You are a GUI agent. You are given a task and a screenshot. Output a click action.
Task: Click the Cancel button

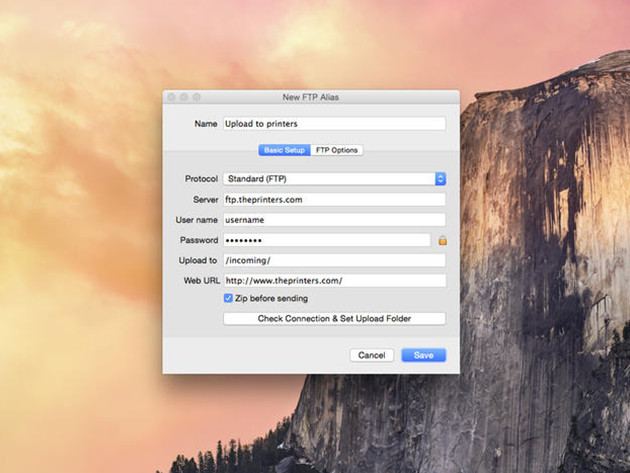click(x=371, y=355)
